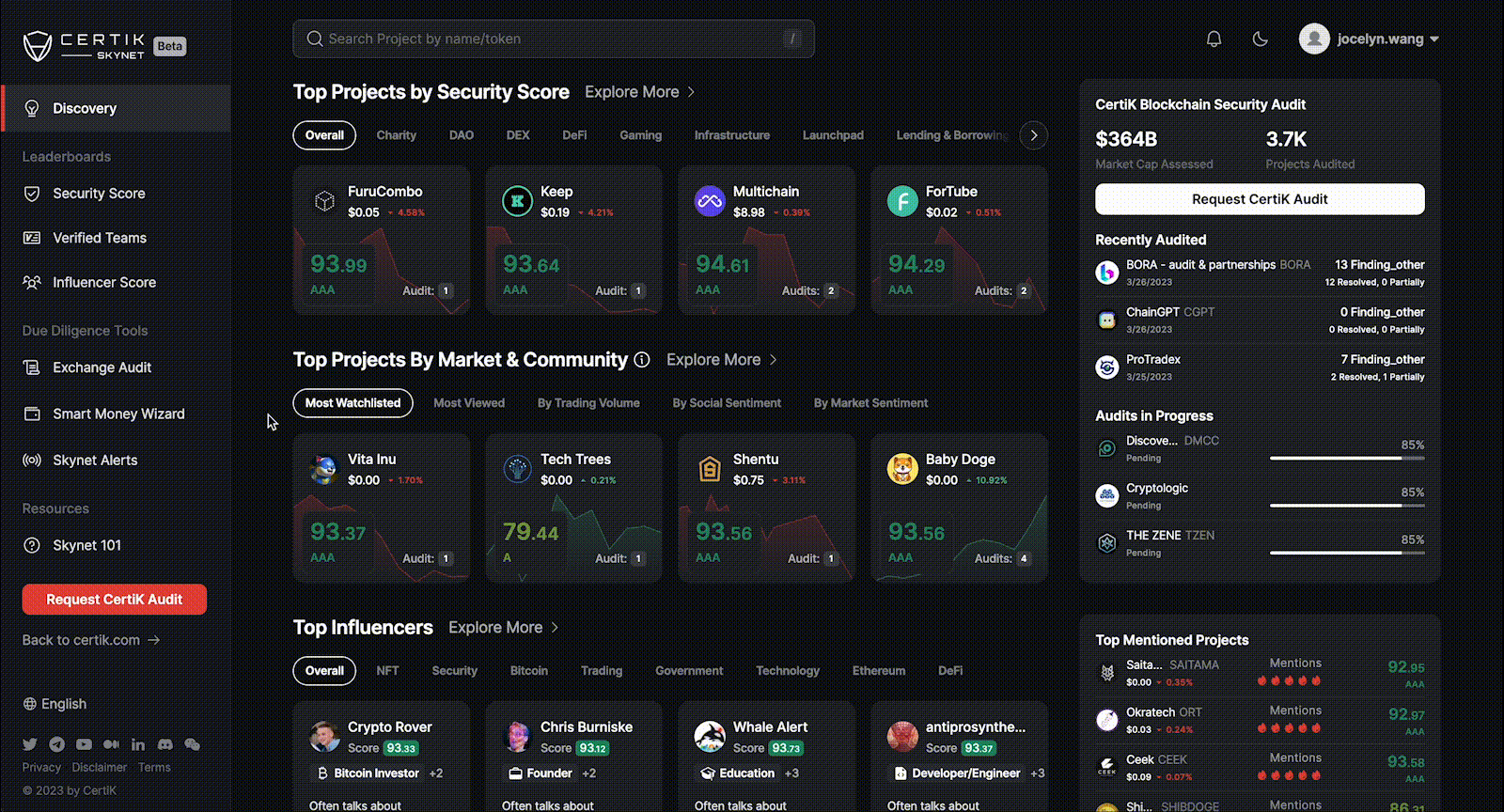This screenshot has height=812, width=1504.
Task: Click the Baby Doge token icon
Action: (902, 468)
